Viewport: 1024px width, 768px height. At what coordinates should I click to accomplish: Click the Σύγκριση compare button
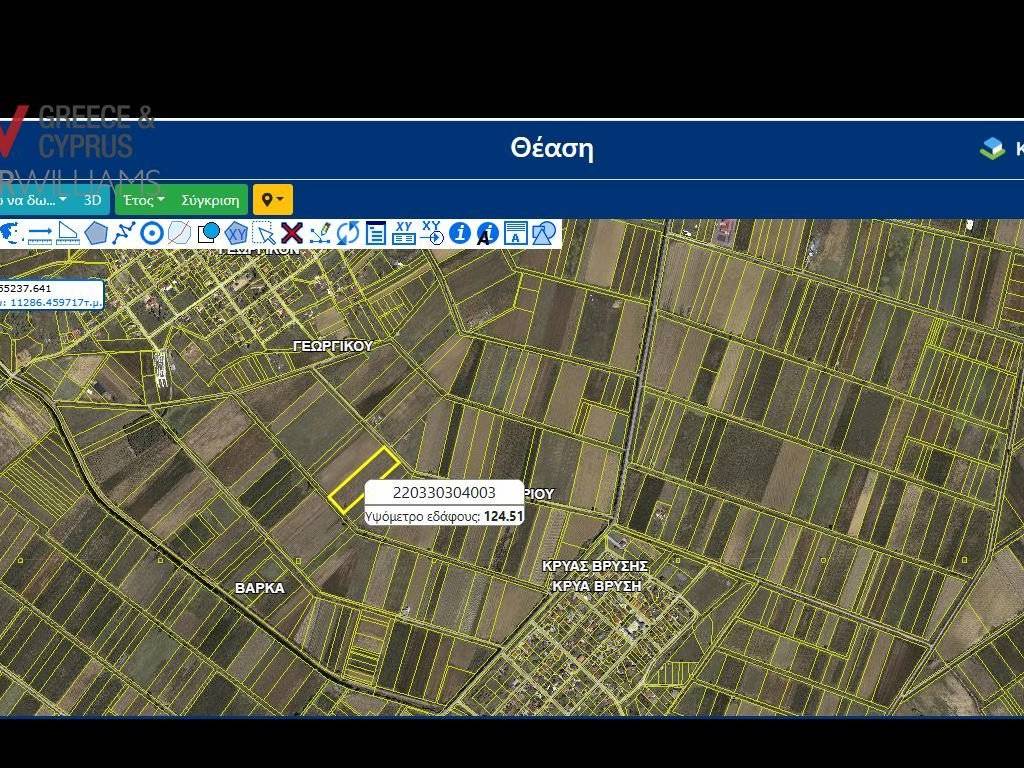[x=211, y=200]
